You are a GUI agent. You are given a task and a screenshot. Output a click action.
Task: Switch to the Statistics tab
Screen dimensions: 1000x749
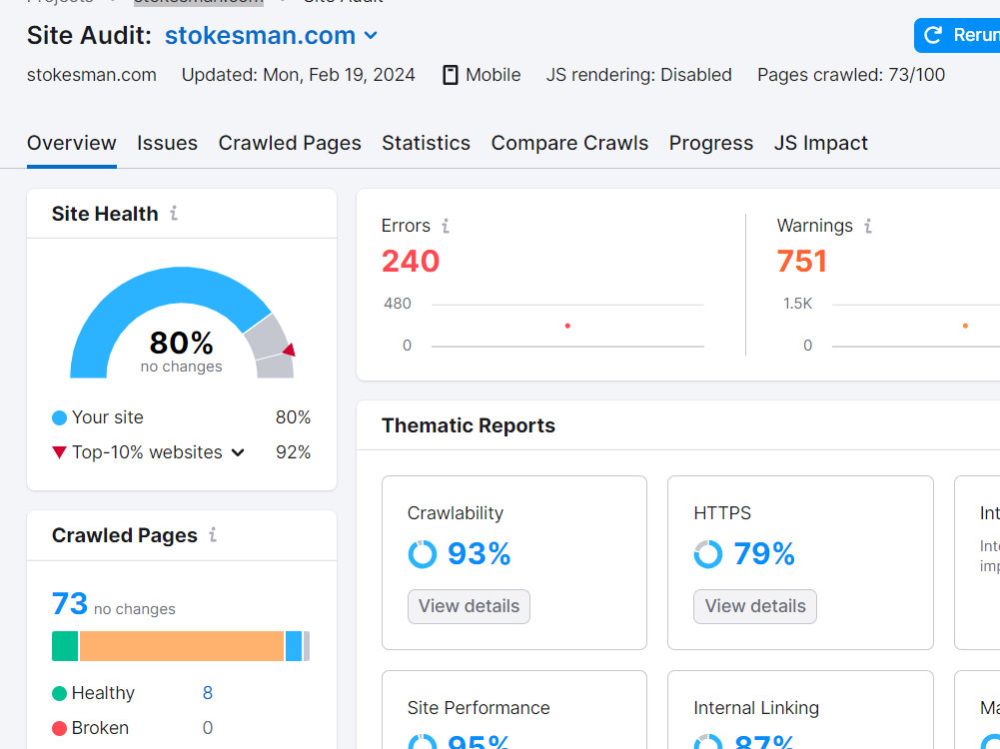pyautogui.click(x=426, y=143)
